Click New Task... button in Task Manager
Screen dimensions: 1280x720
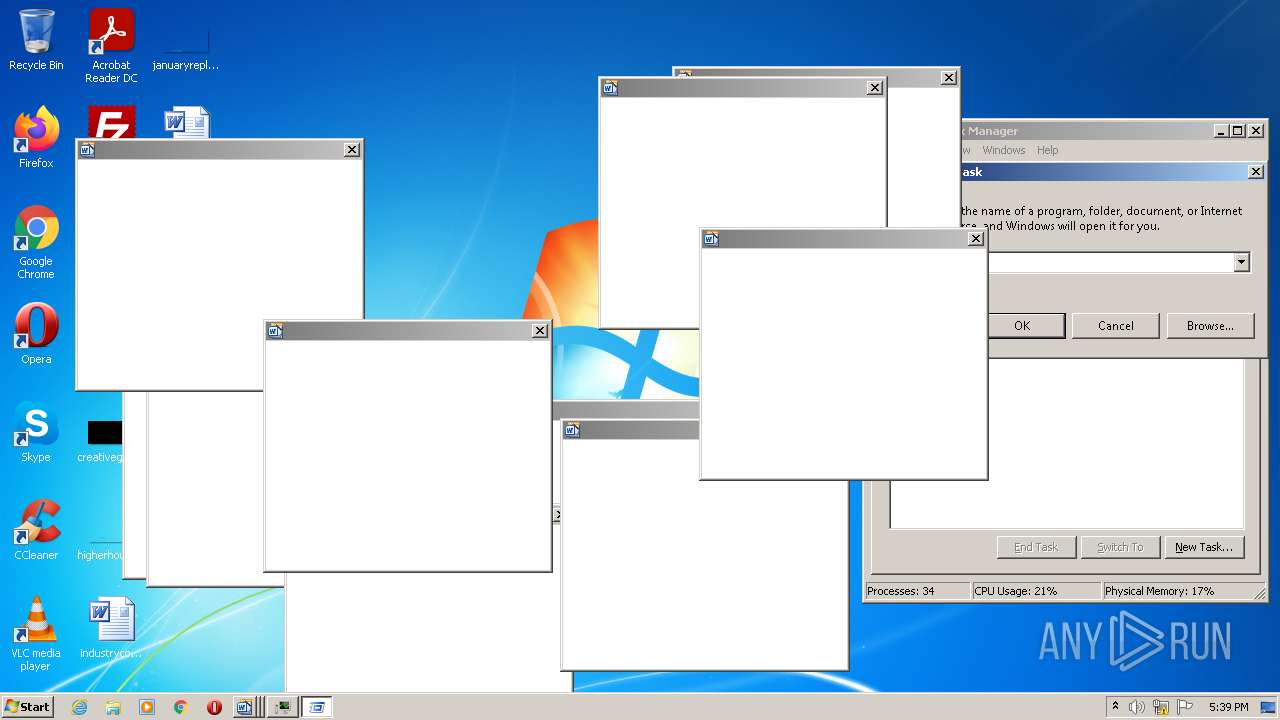coord(1204,547)
